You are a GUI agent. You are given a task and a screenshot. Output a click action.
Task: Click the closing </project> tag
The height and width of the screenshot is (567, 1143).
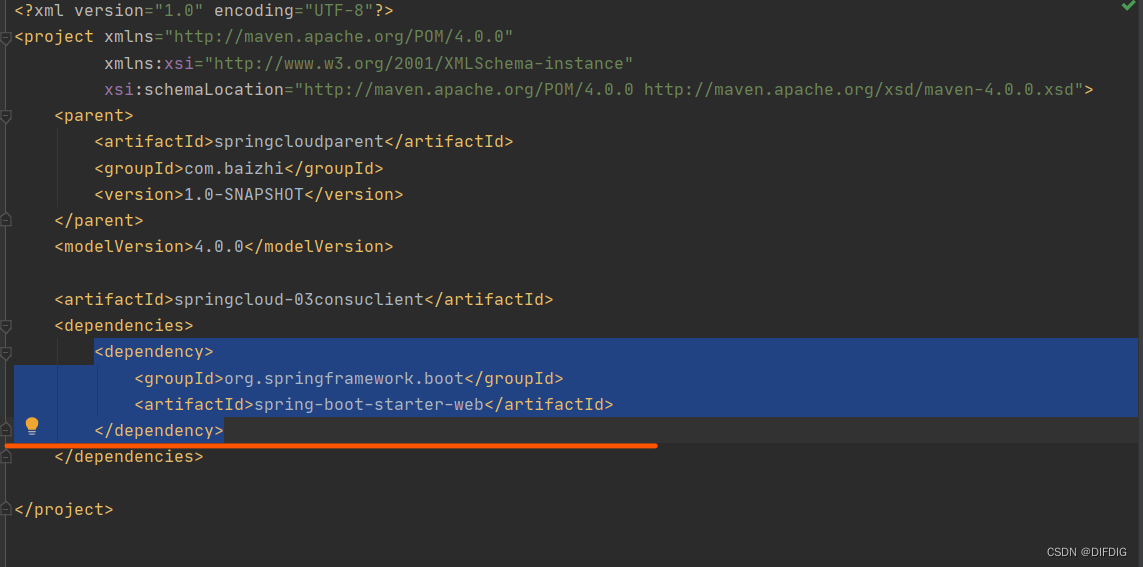[x=64, y=509]
